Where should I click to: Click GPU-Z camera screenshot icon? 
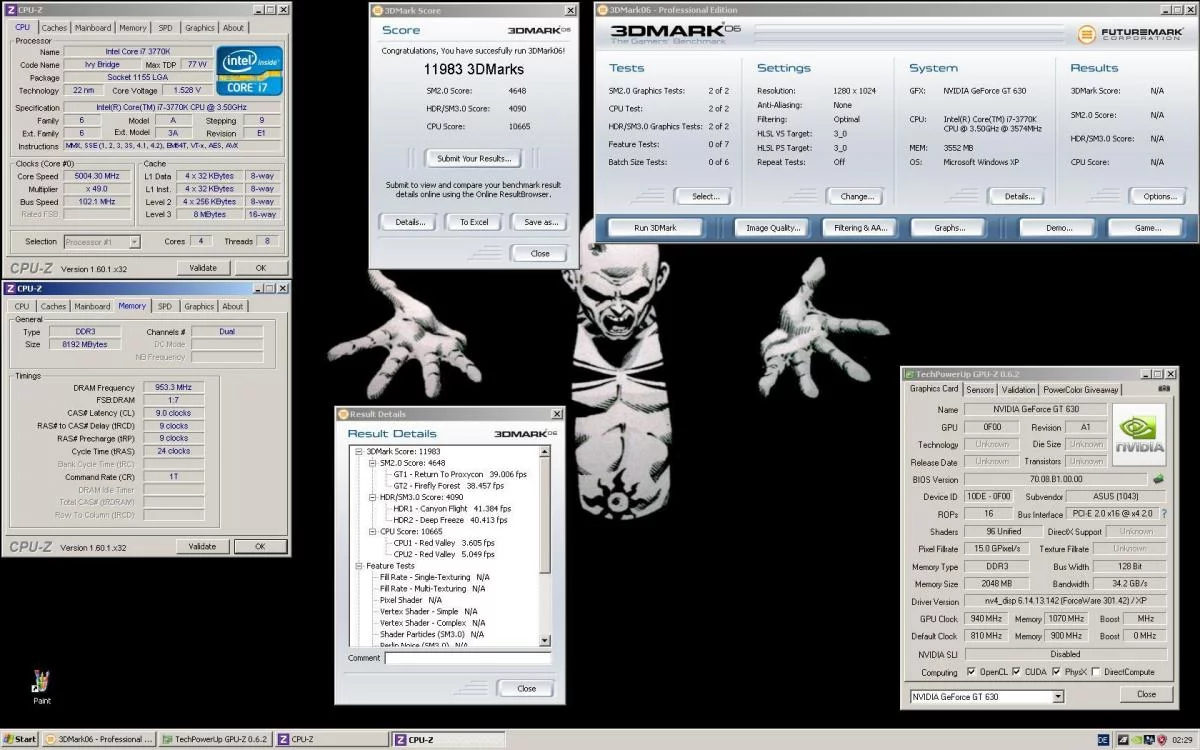tap(1163, 389)
